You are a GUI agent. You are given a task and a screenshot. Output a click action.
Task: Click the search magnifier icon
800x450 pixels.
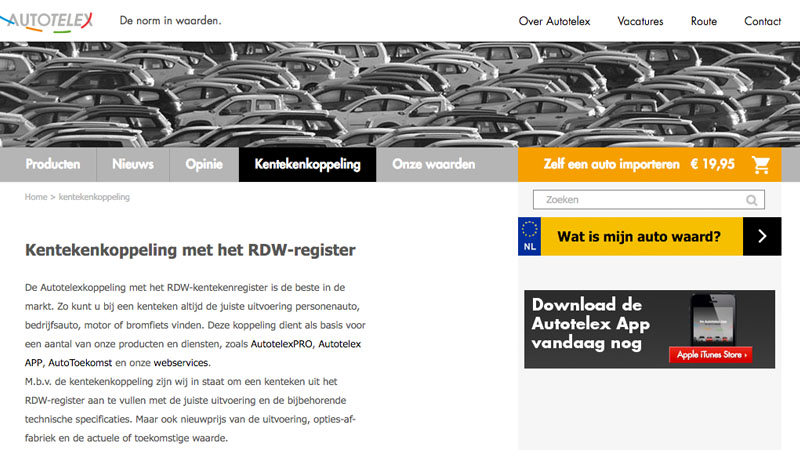(752, 200)
